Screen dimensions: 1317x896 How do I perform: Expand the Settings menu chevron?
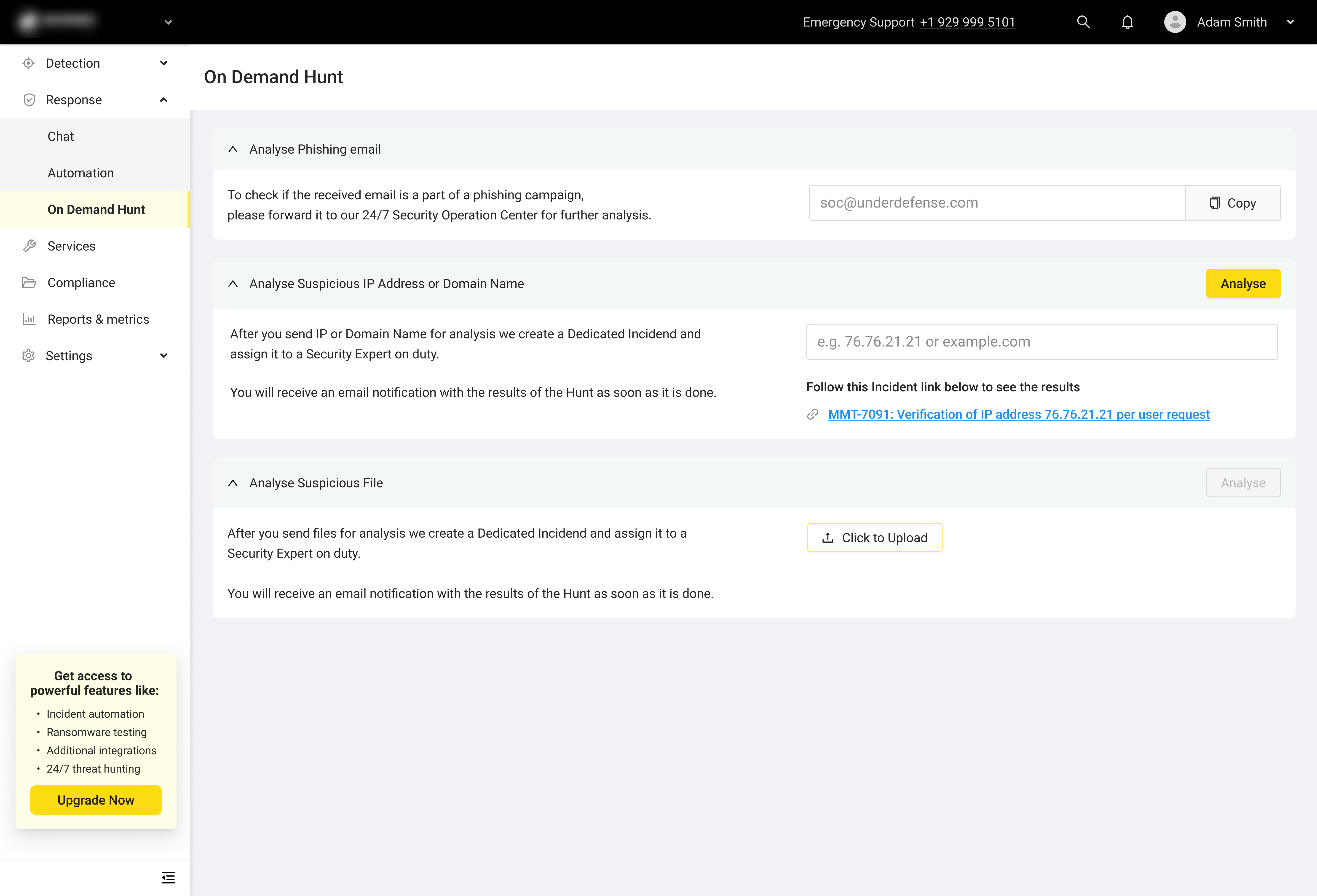tap(164, 356)
